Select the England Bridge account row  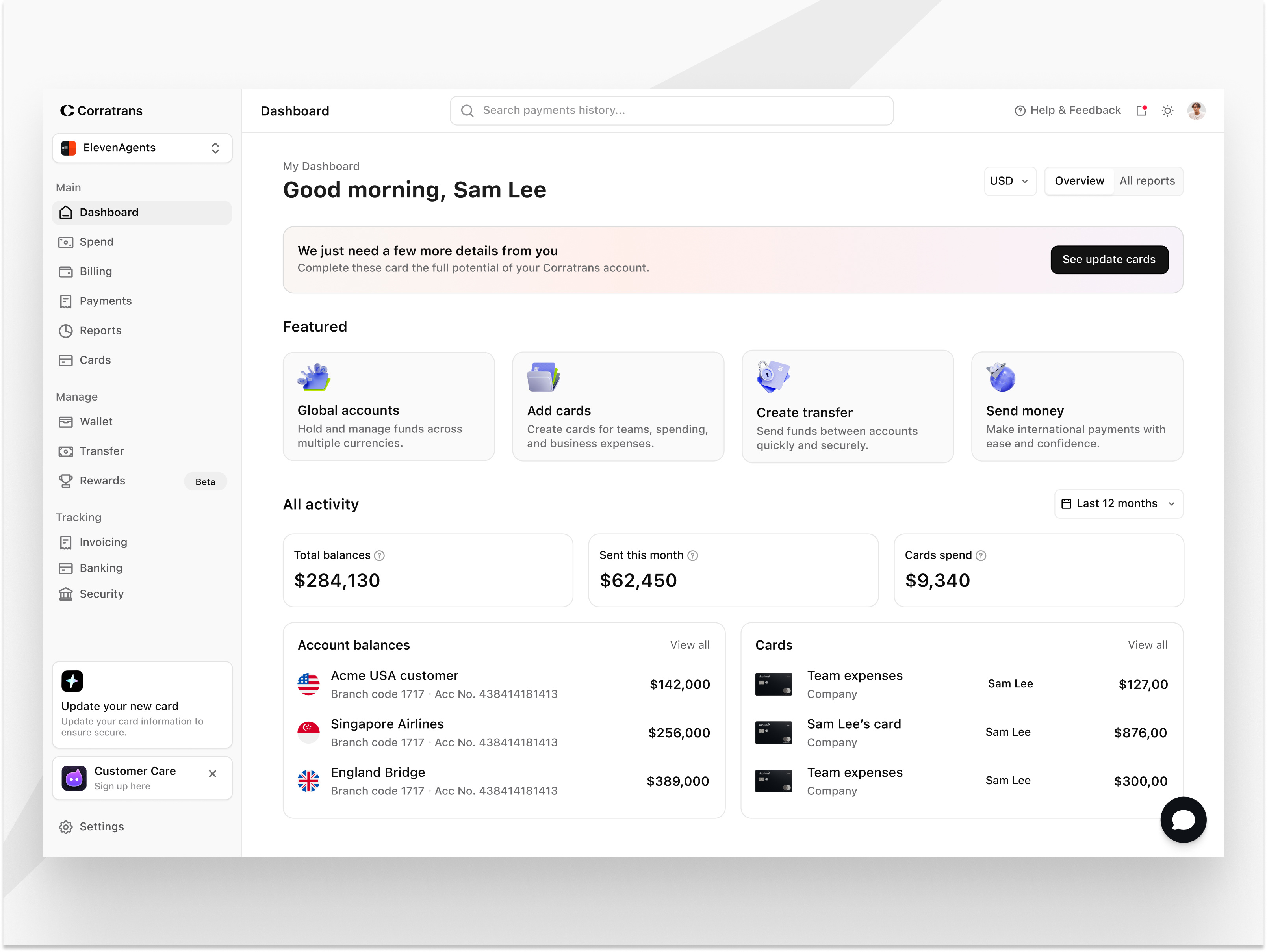point(503,781)
